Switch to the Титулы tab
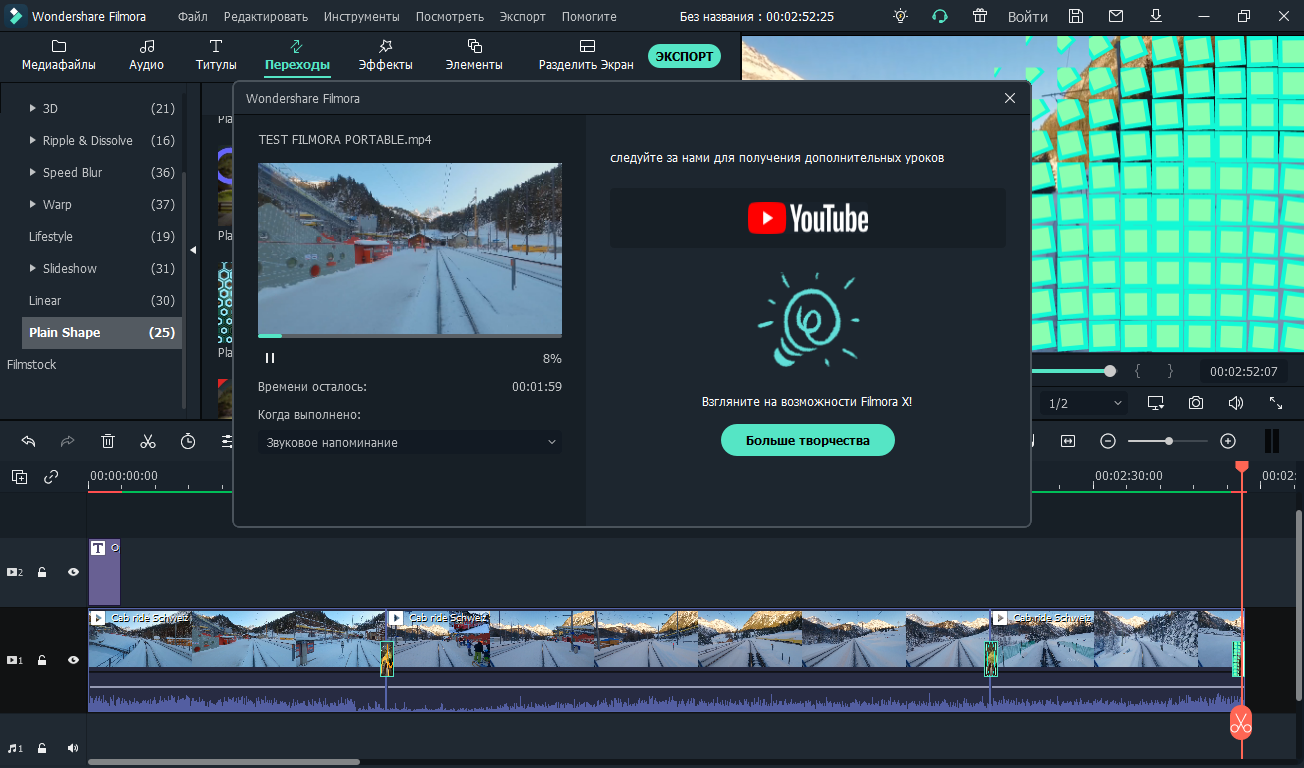This screenshot has width=1304, height=768. [x=216, y=55]
